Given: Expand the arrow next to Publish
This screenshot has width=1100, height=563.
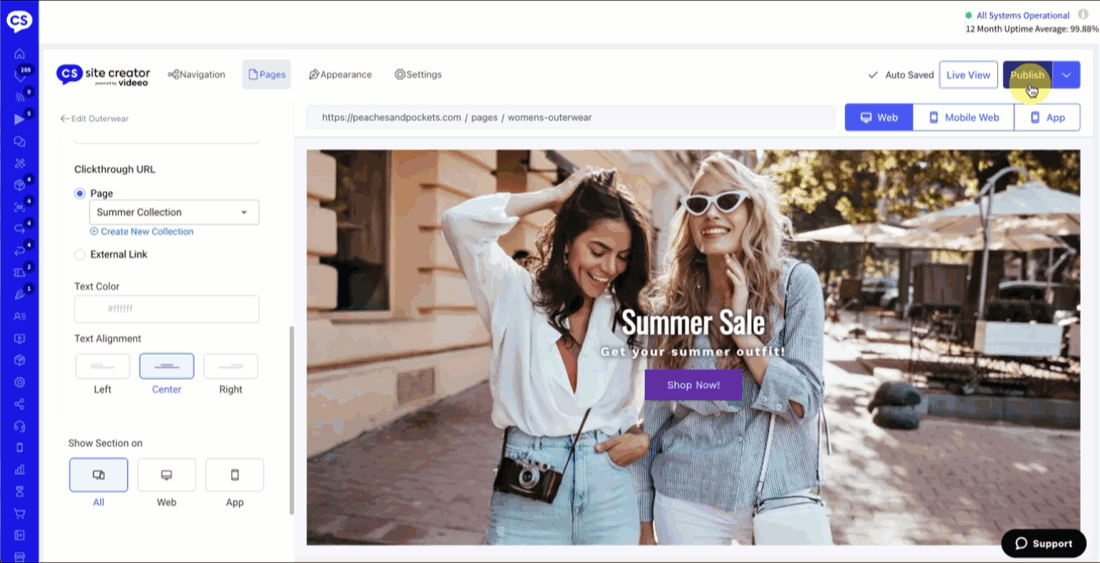Looking at the screenshot, I should tap(1067, 75).
